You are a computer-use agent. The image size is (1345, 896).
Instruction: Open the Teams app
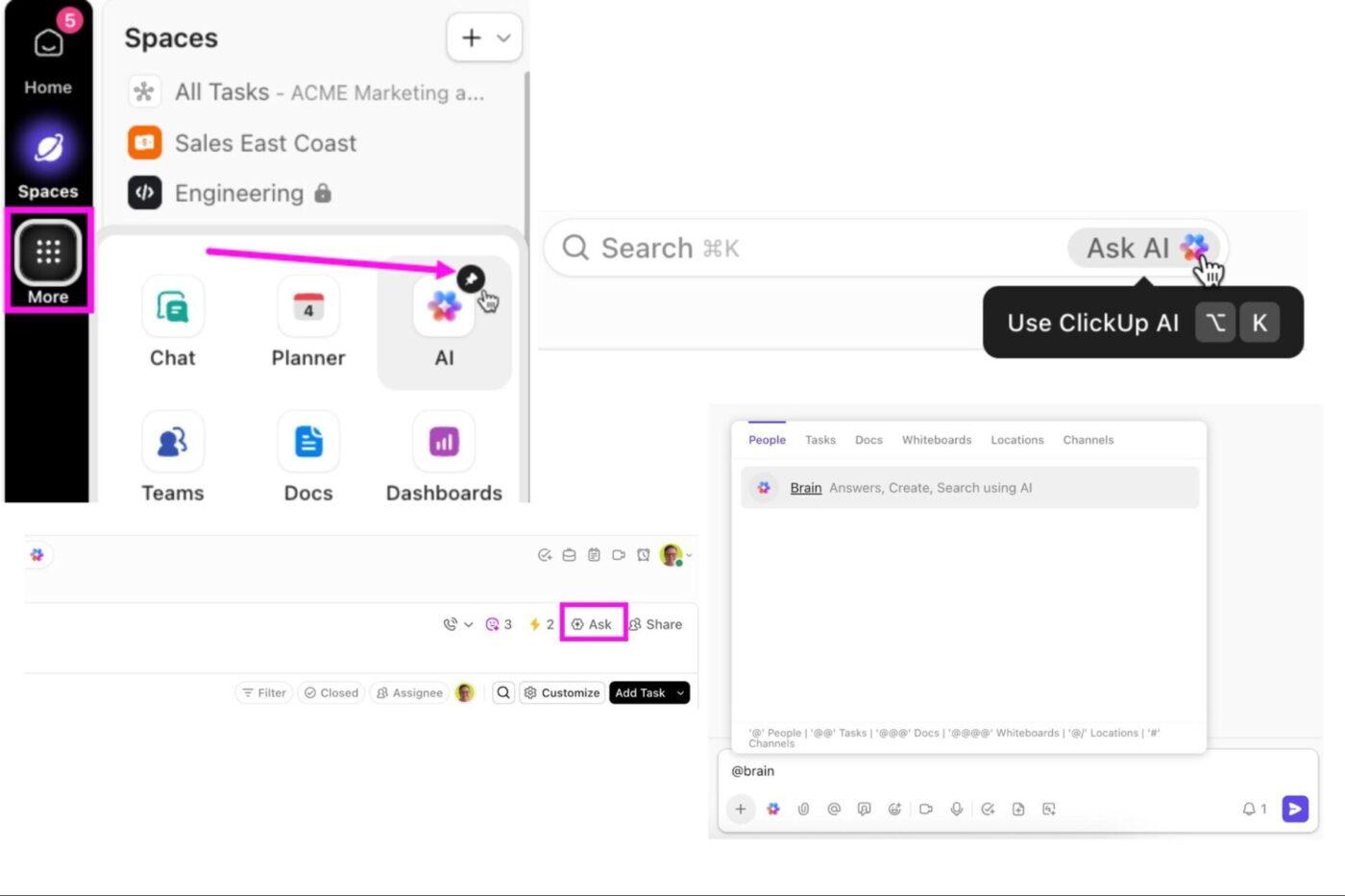click(172, 451)
